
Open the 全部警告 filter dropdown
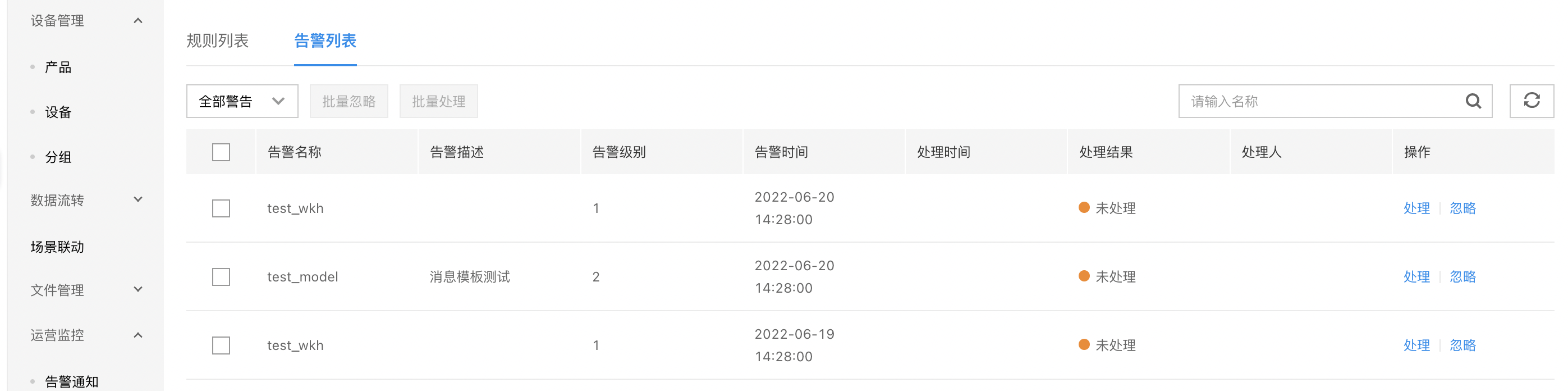242,101
